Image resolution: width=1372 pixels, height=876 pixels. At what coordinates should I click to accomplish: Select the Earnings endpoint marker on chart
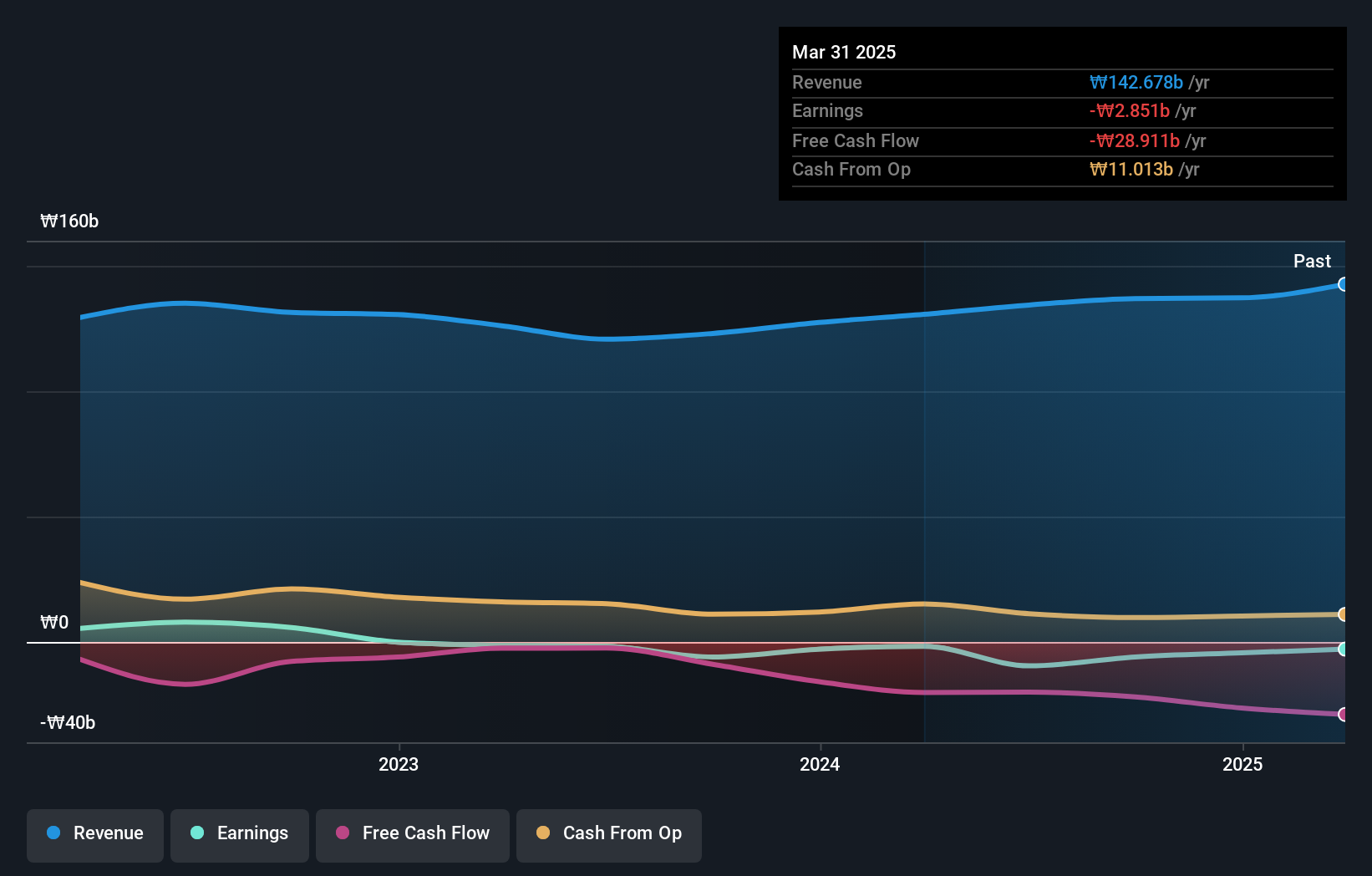(1343, 649)
